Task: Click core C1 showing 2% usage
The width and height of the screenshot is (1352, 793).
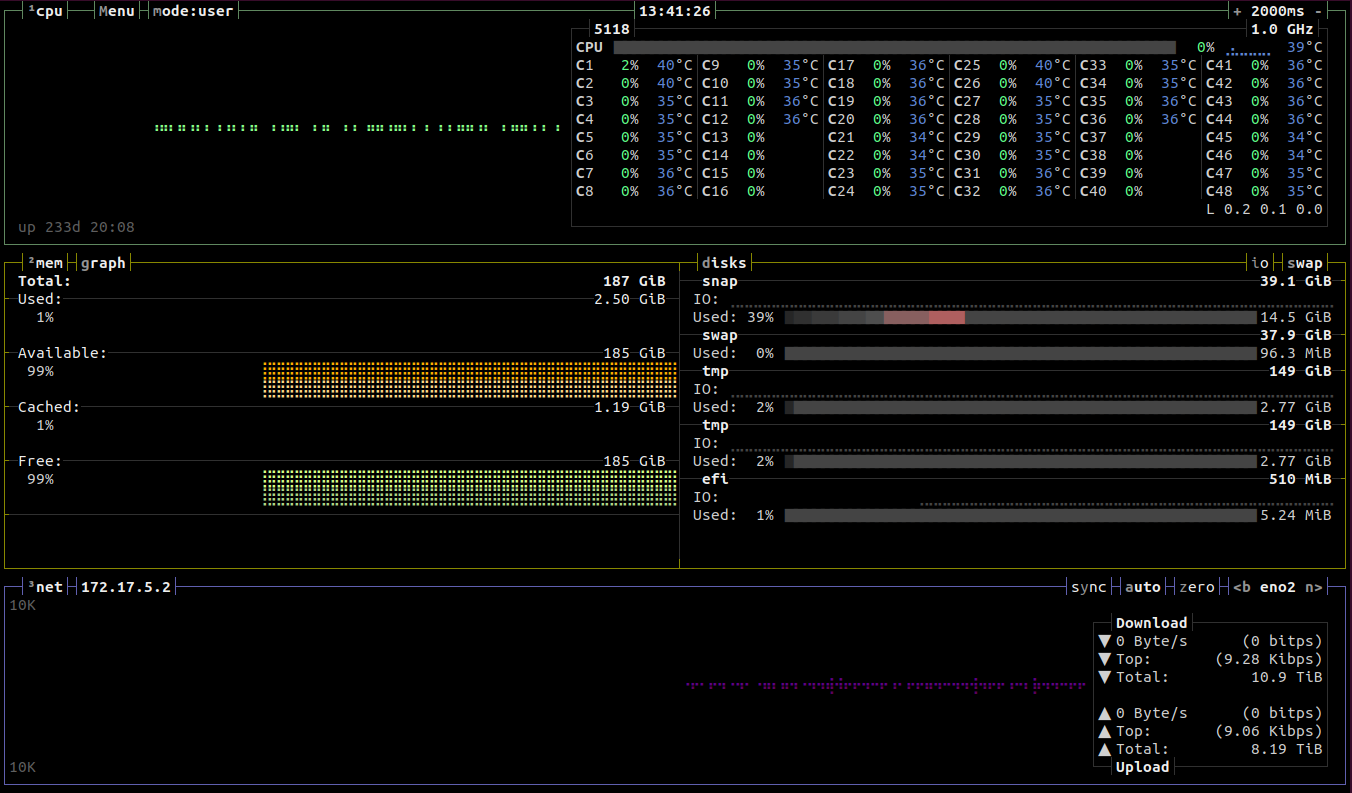Action: click(634, 65)
